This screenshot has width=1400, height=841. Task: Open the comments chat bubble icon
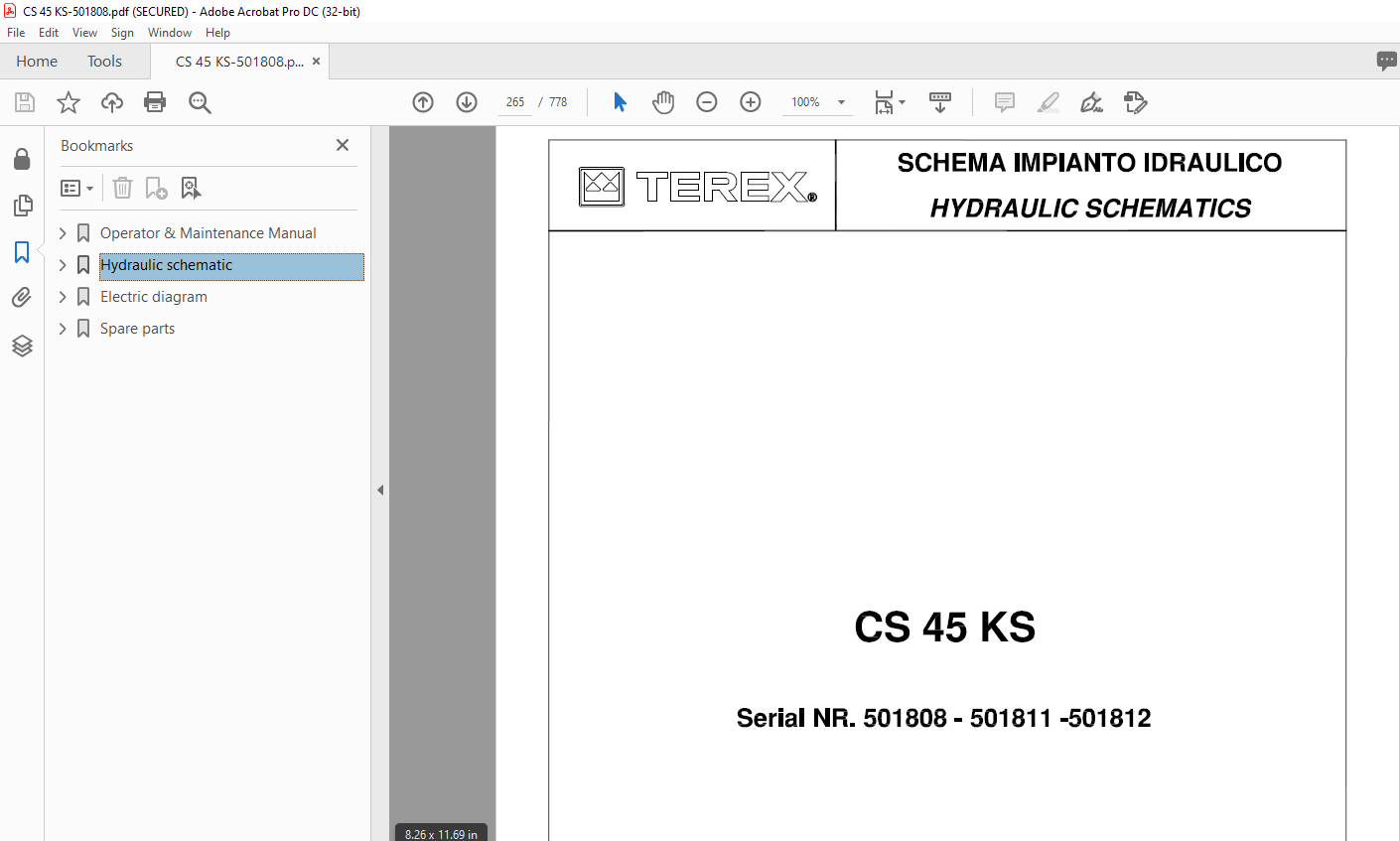1387,61
